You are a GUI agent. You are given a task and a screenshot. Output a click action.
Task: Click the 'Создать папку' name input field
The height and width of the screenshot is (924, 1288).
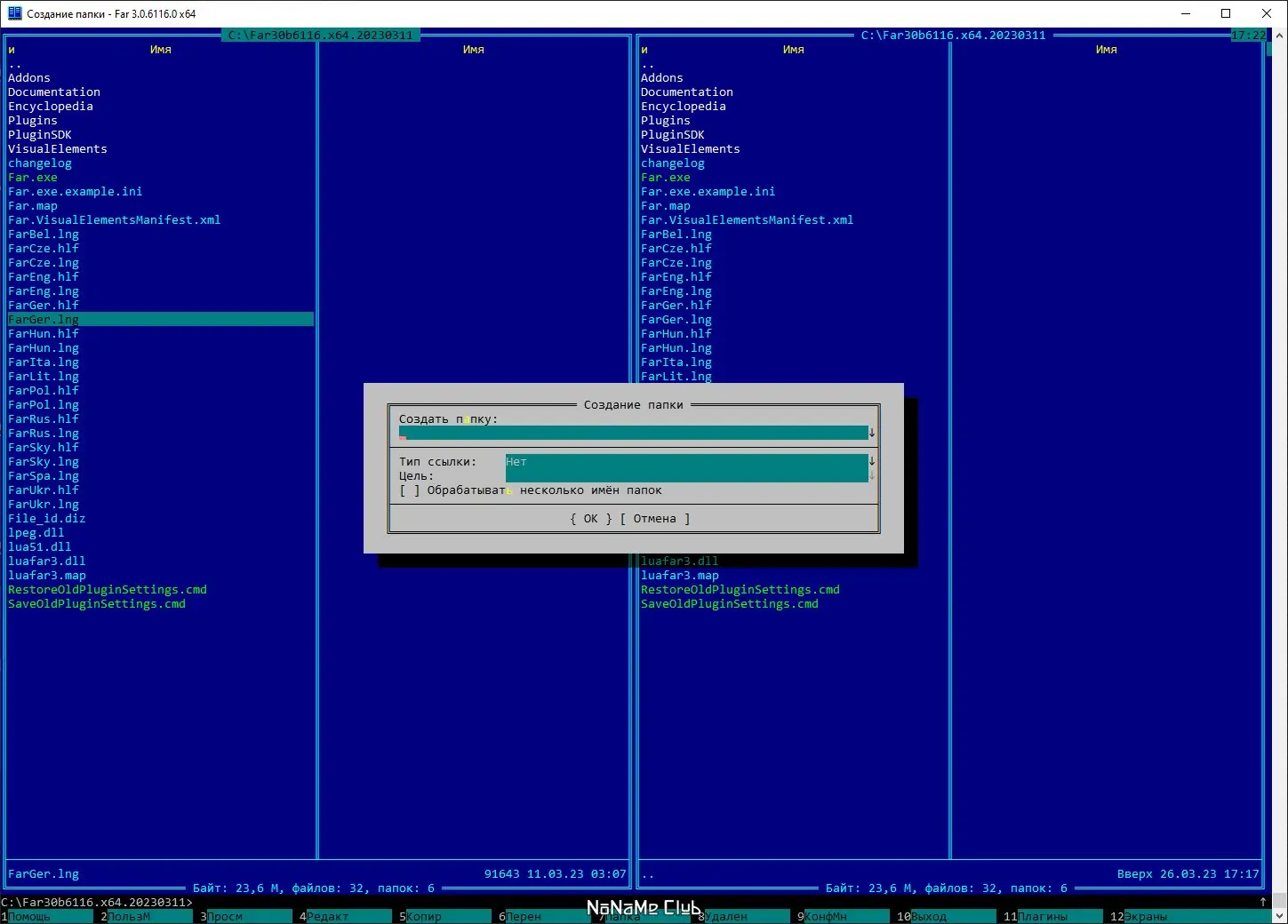pyautogui.click(x=634, y=433)
